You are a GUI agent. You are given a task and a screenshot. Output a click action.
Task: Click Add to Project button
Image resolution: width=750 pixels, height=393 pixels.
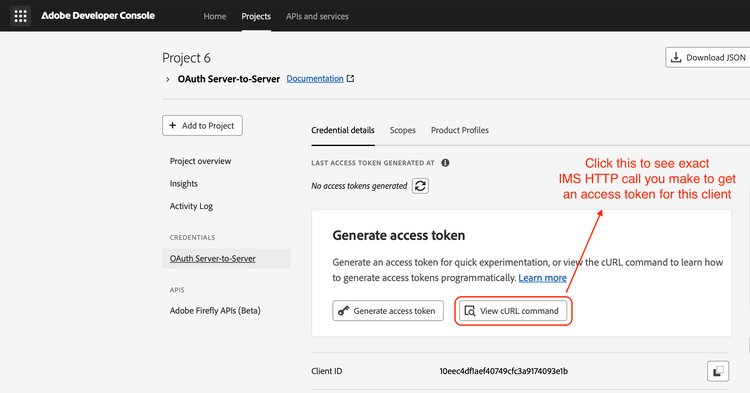(x=202, y=125)
